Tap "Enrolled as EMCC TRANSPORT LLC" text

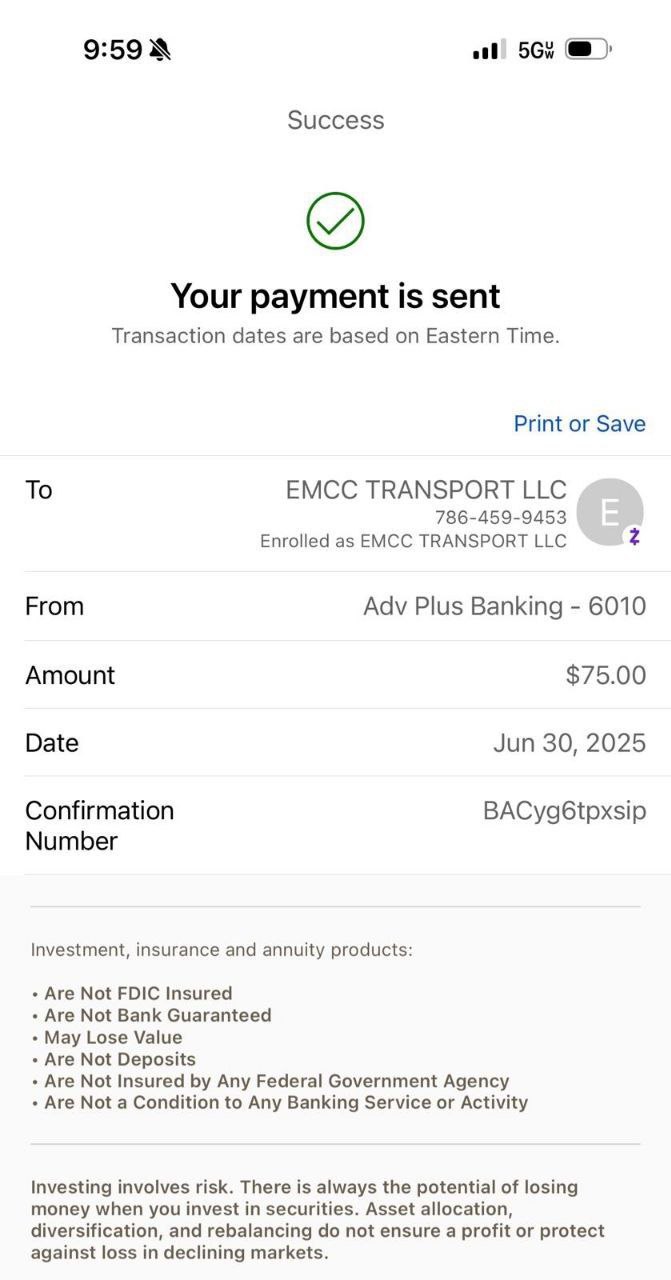[413, 541]
